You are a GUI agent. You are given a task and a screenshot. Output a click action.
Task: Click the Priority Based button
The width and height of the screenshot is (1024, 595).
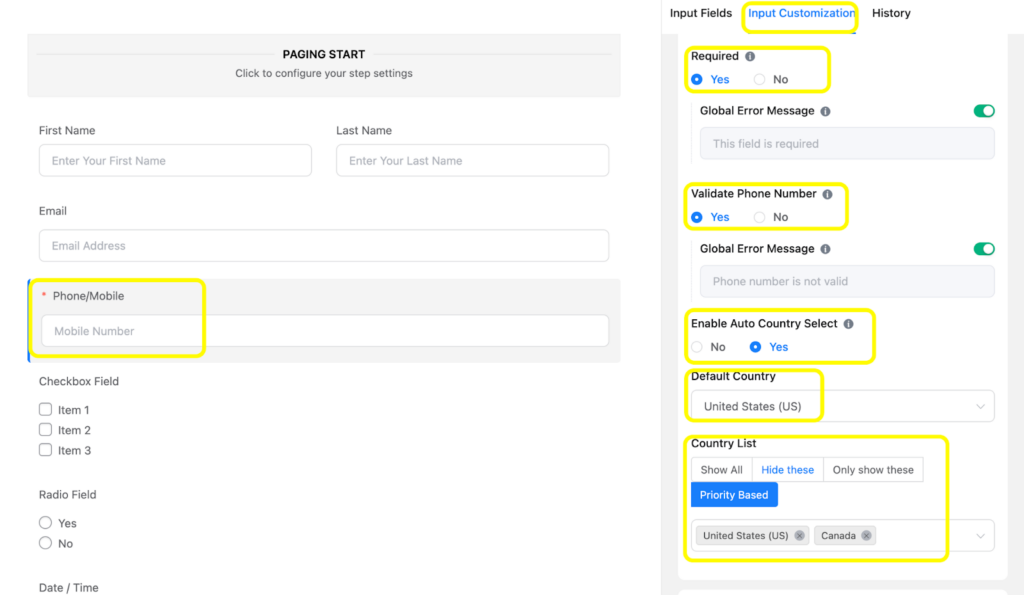[x=734, y=494]
